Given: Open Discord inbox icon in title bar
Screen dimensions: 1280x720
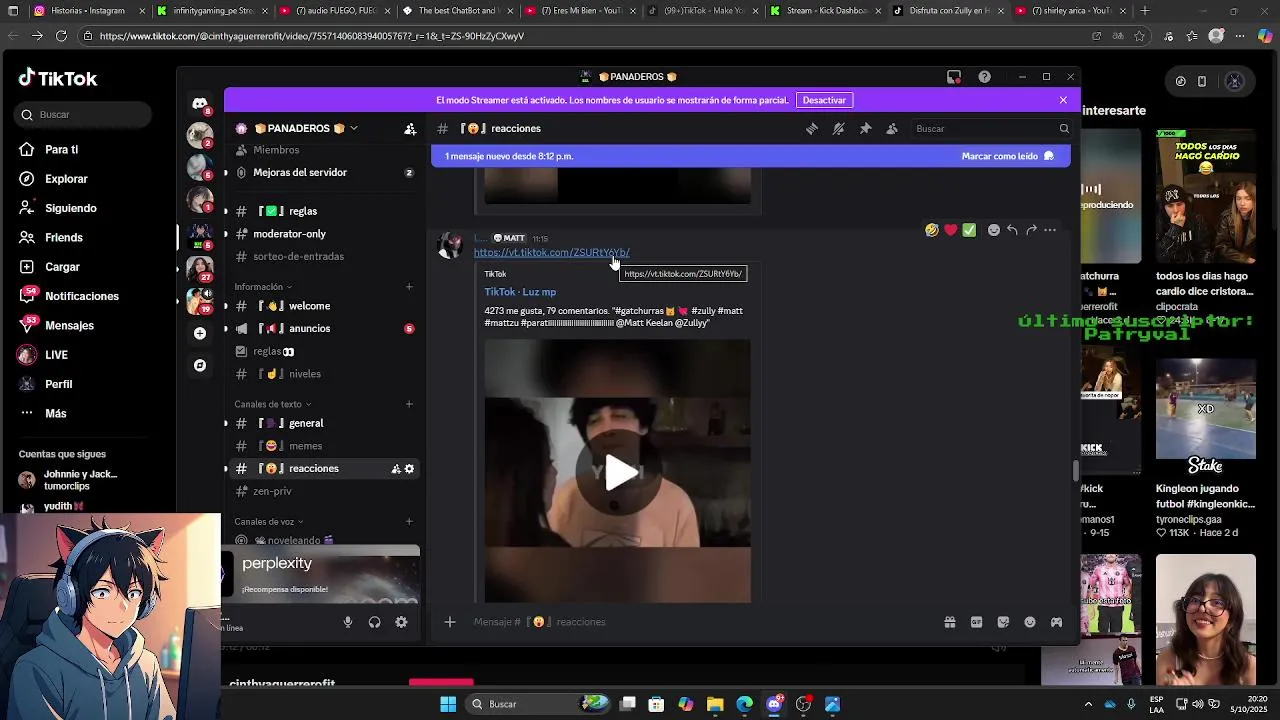Looking at the screenshot, I should 954,77.
